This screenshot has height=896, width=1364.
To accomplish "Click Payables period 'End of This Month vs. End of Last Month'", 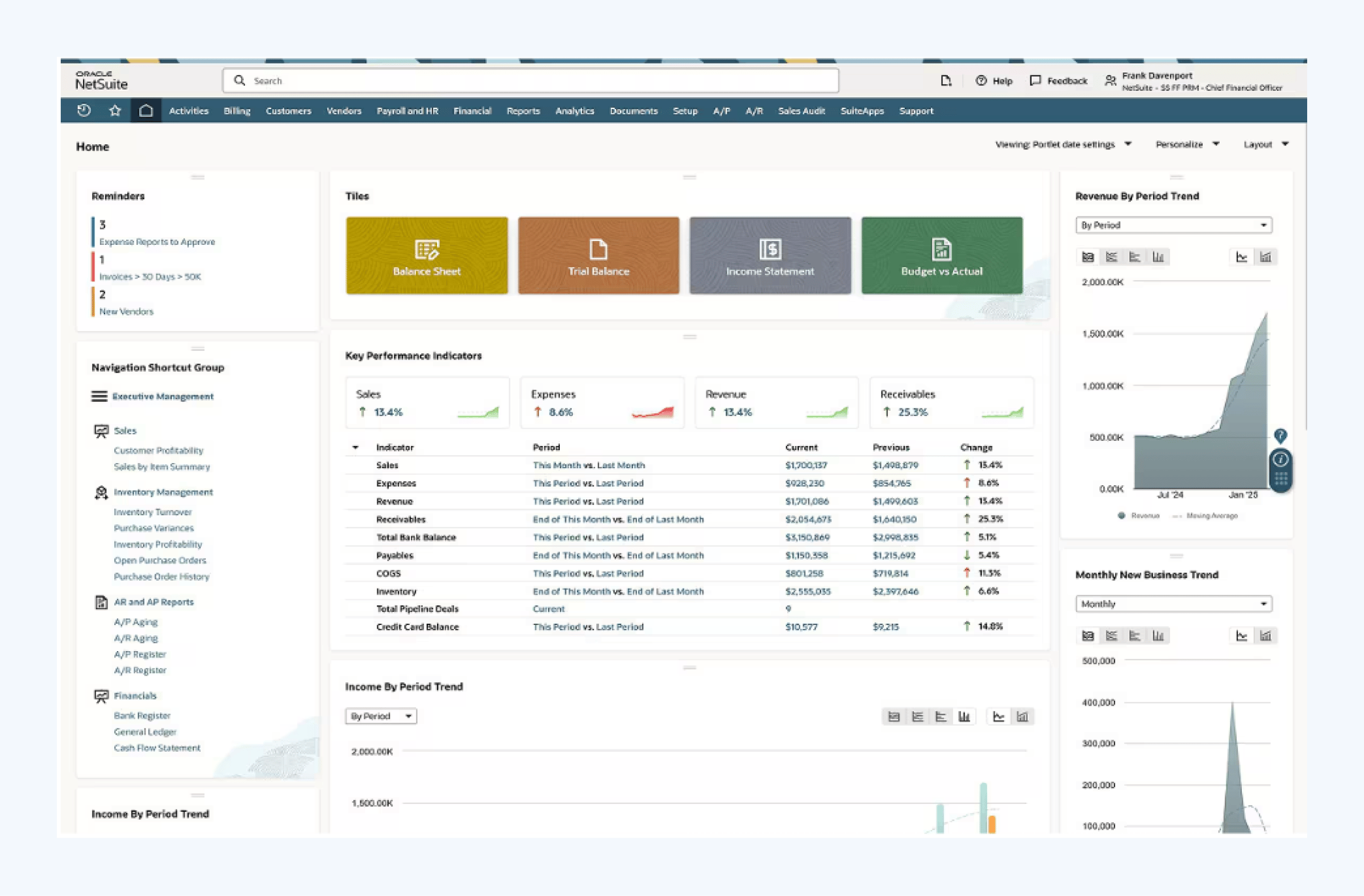I will 618,556.
